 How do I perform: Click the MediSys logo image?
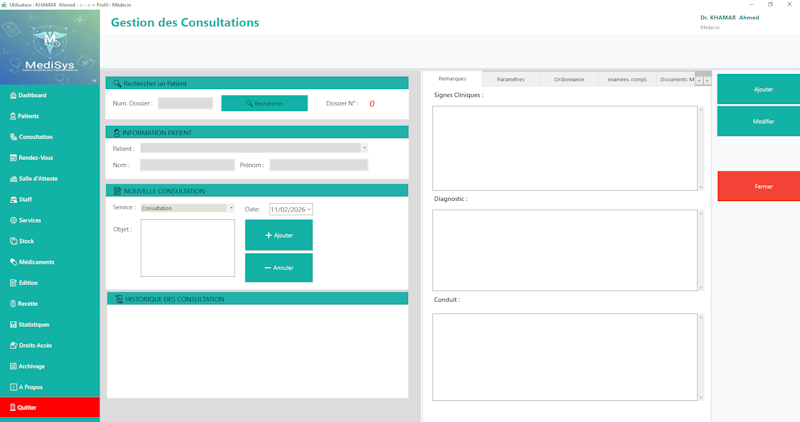coord(50,47)
